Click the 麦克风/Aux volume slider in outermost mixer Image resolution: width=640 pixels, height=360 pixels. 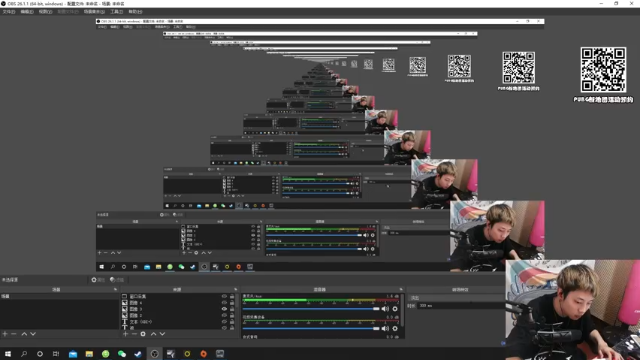[311, 309]
